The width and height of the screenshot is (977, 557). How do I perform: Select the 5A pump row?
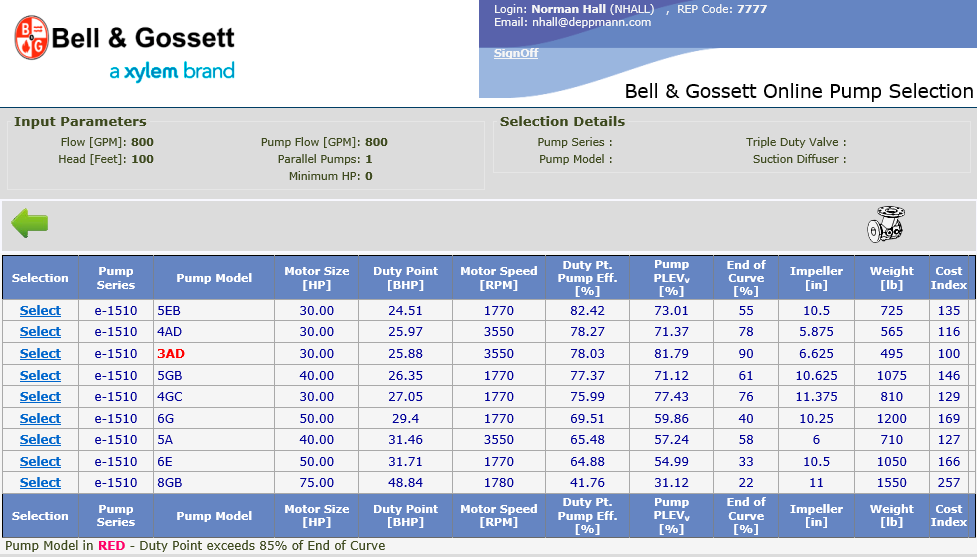coord(40,439)
